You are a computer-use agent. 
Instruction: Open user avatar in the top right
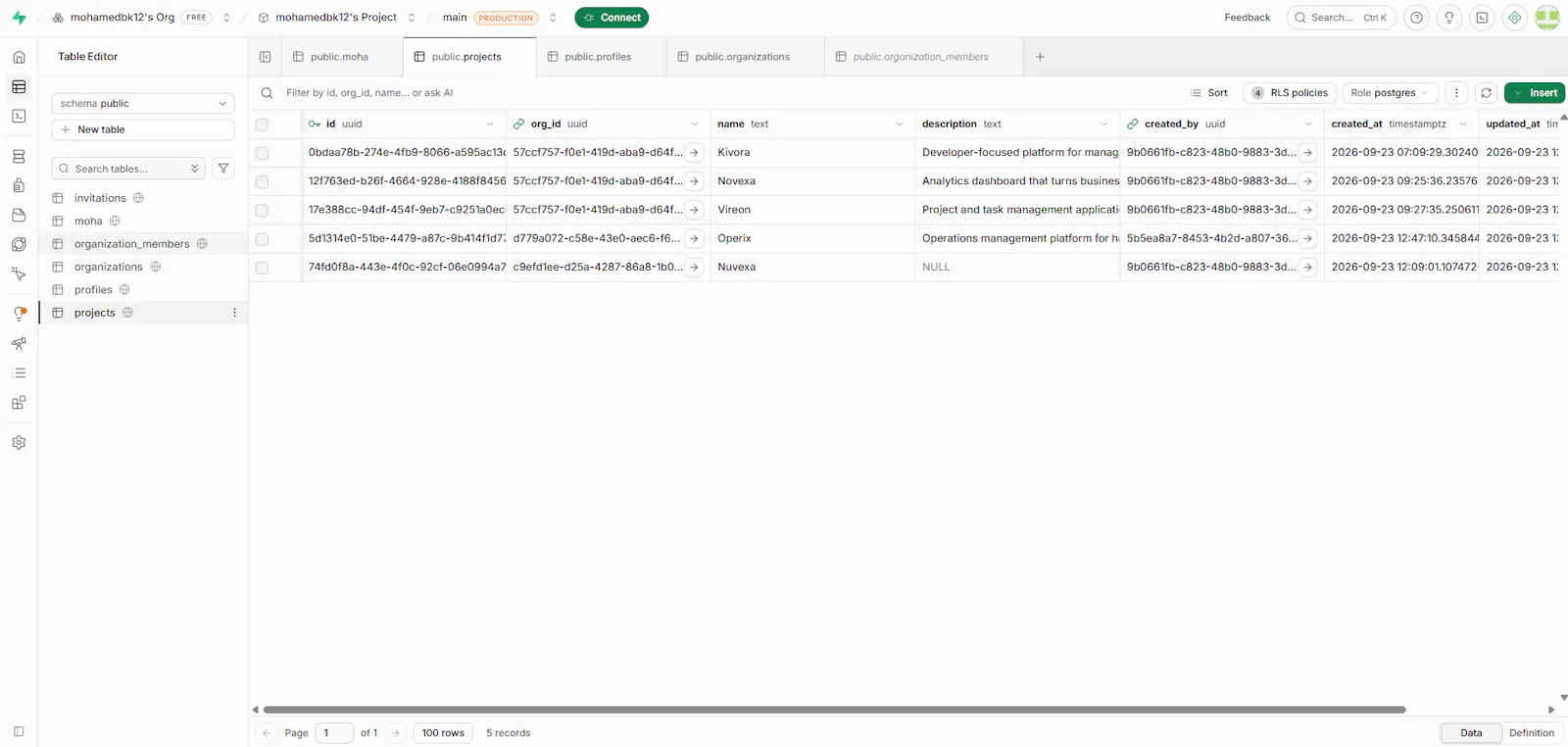[x=1547, y=18]
